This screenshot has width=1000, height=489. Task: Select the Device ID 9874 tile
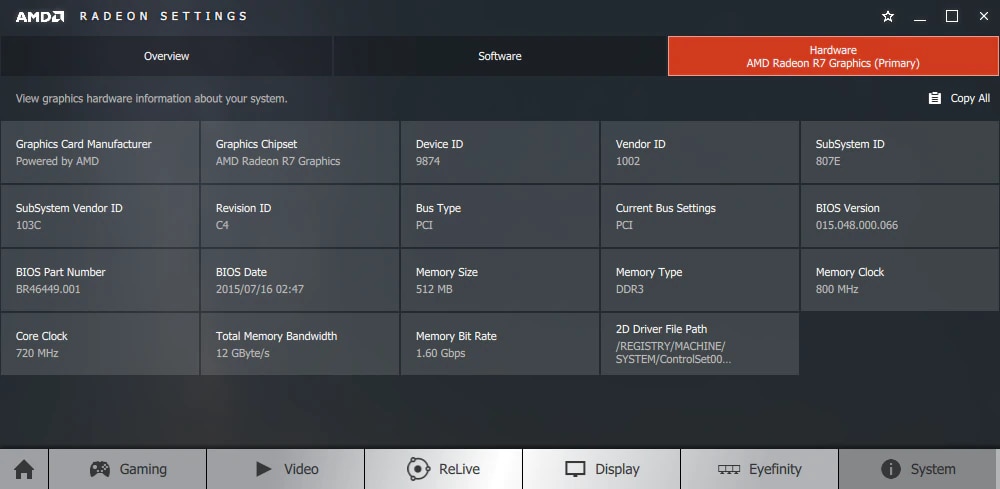[x=500, y=152]
